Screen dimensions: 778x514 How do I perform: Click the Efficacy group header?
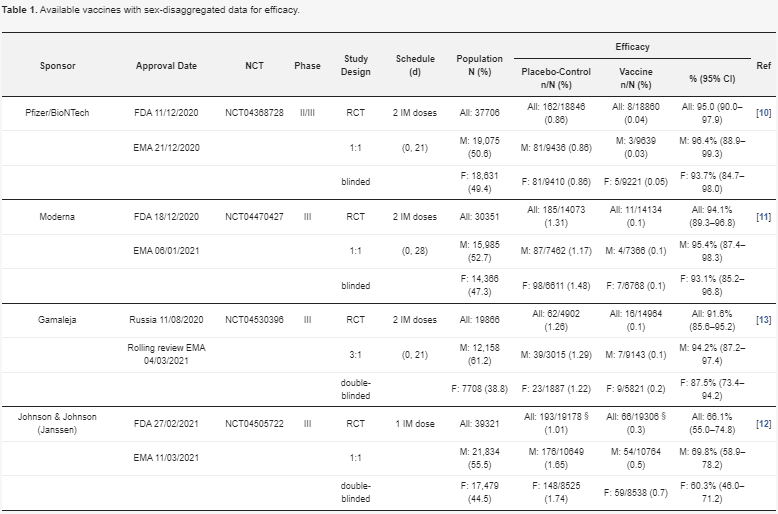pos(632,47)
